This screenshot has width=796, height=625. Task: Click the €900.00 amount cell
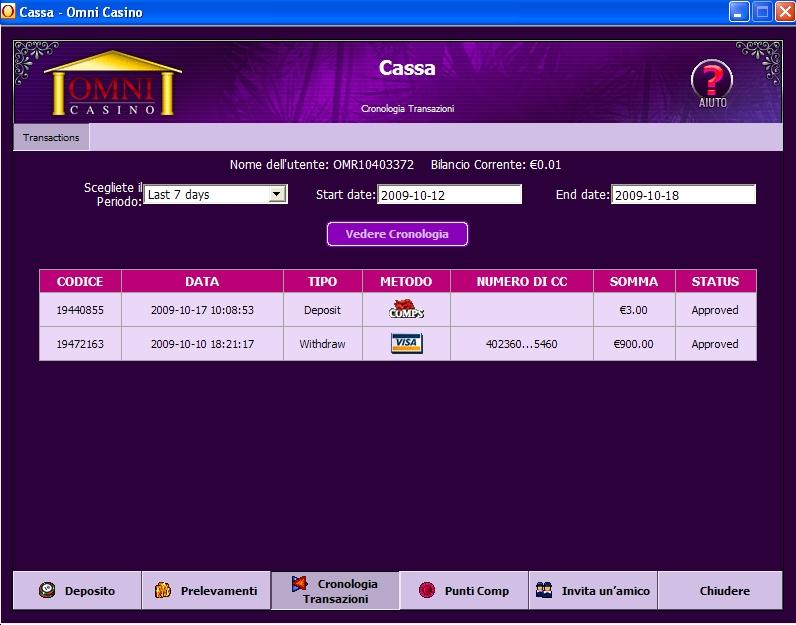click(634, 344)
